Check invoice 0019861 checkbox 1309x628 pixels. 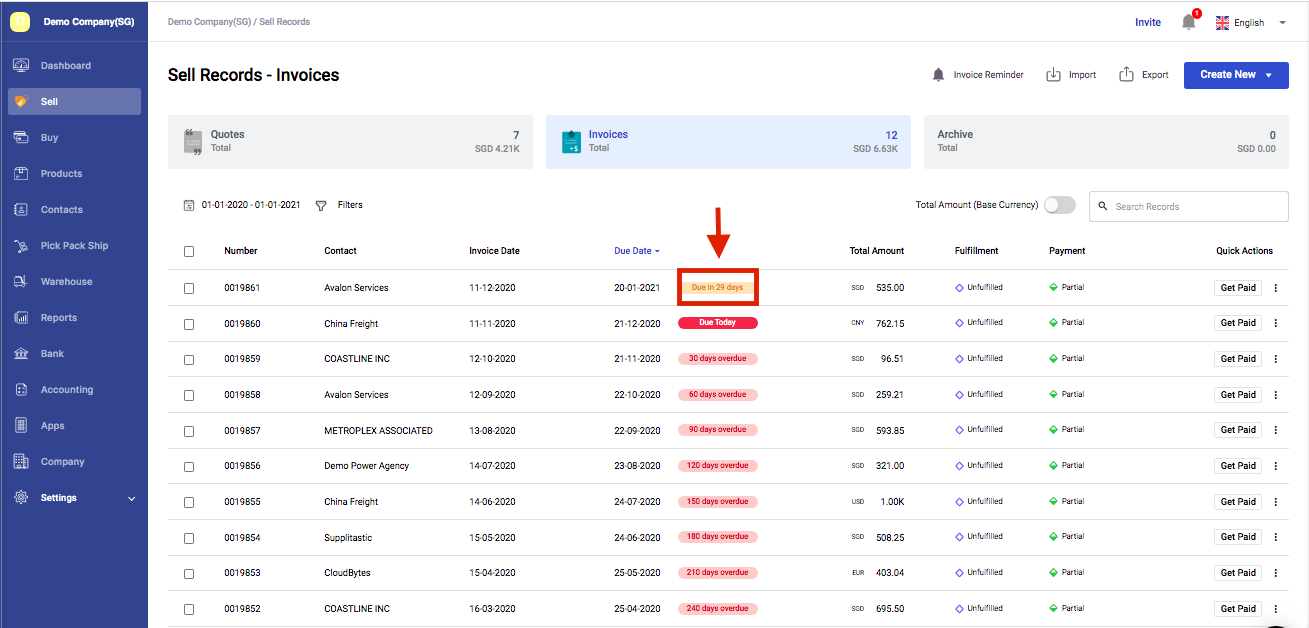189,288
